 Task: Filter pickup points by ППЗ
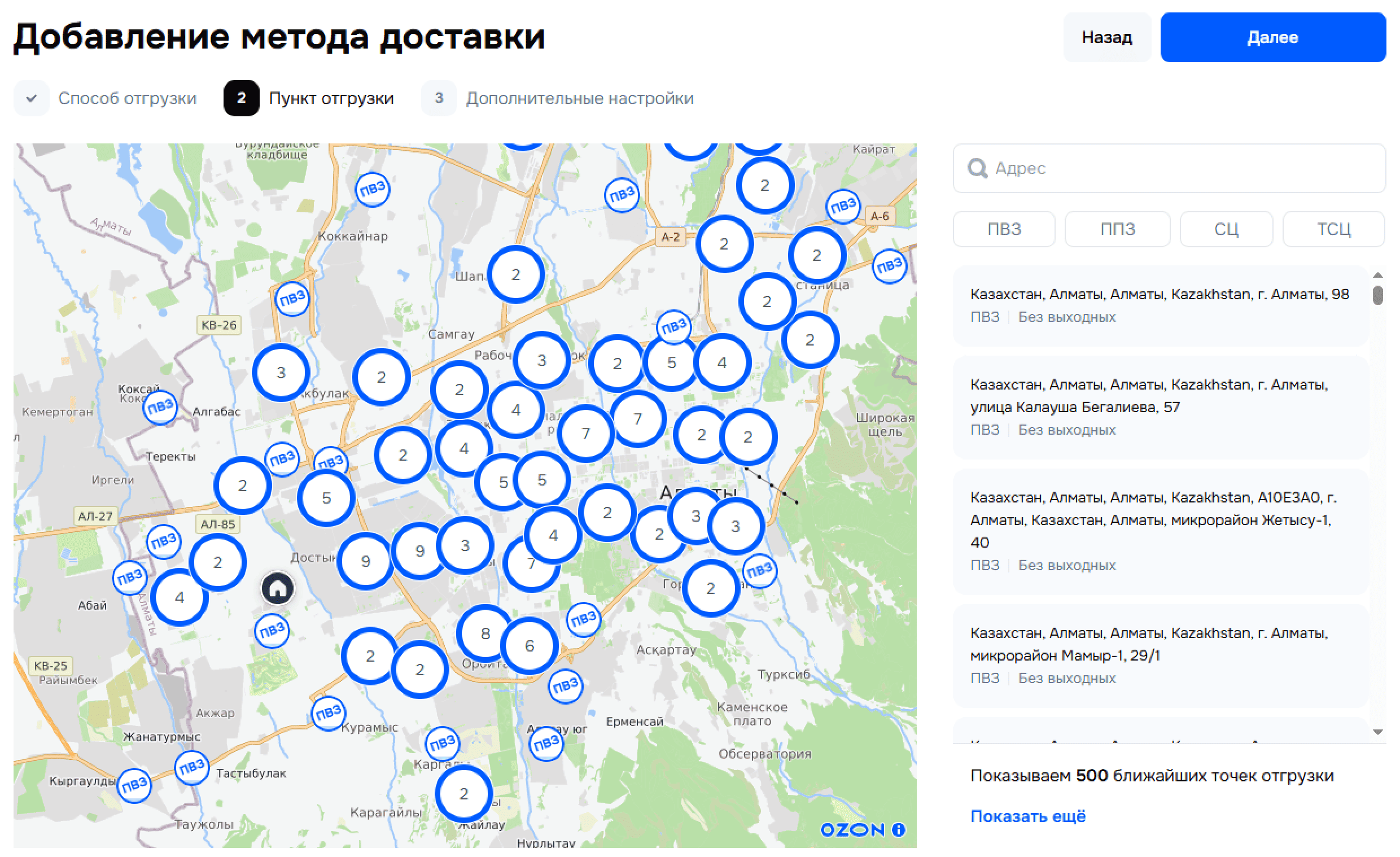pyautogui.click(x=1117, y=229)
